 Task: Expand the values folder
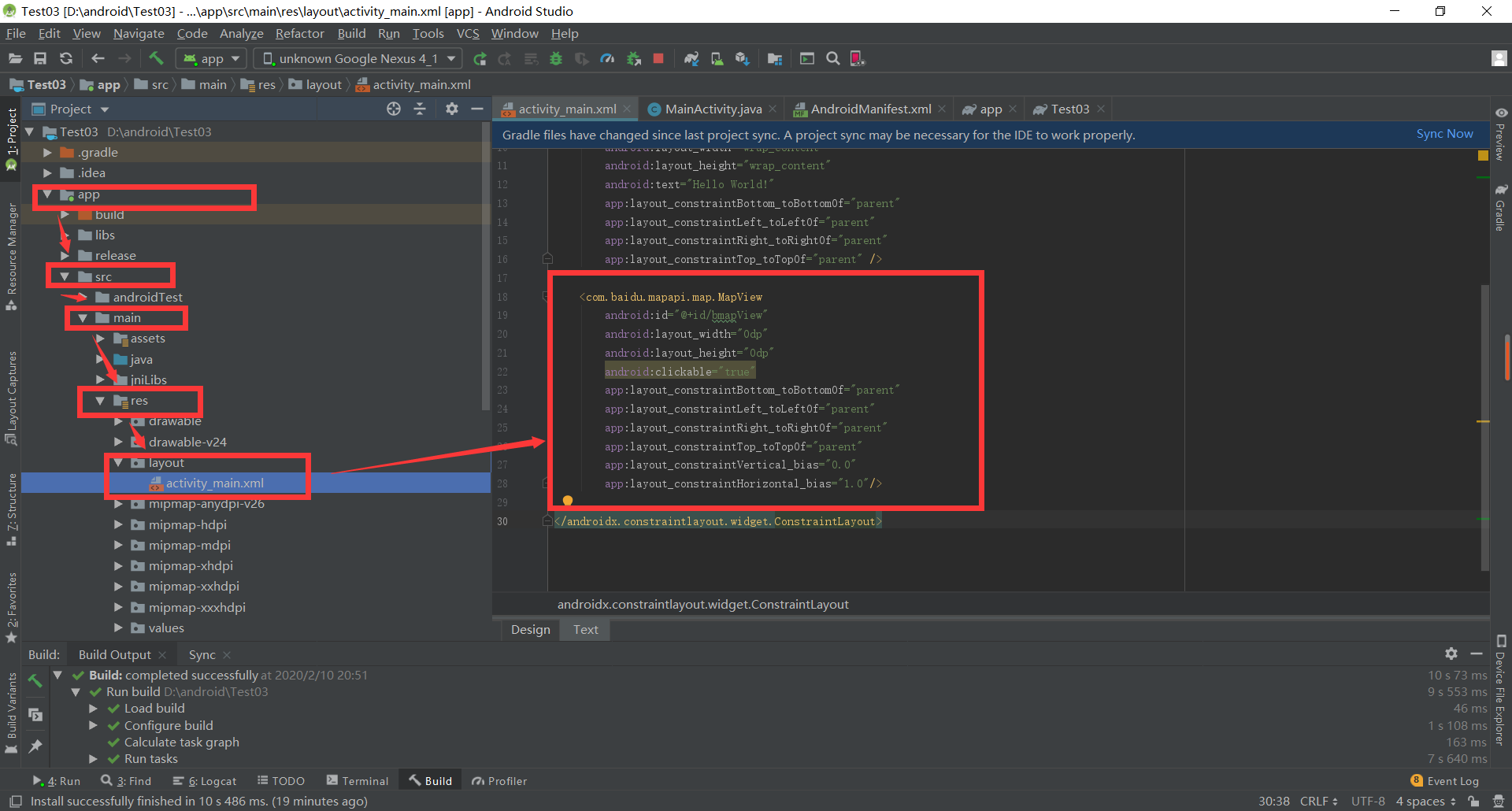[118, 628]
